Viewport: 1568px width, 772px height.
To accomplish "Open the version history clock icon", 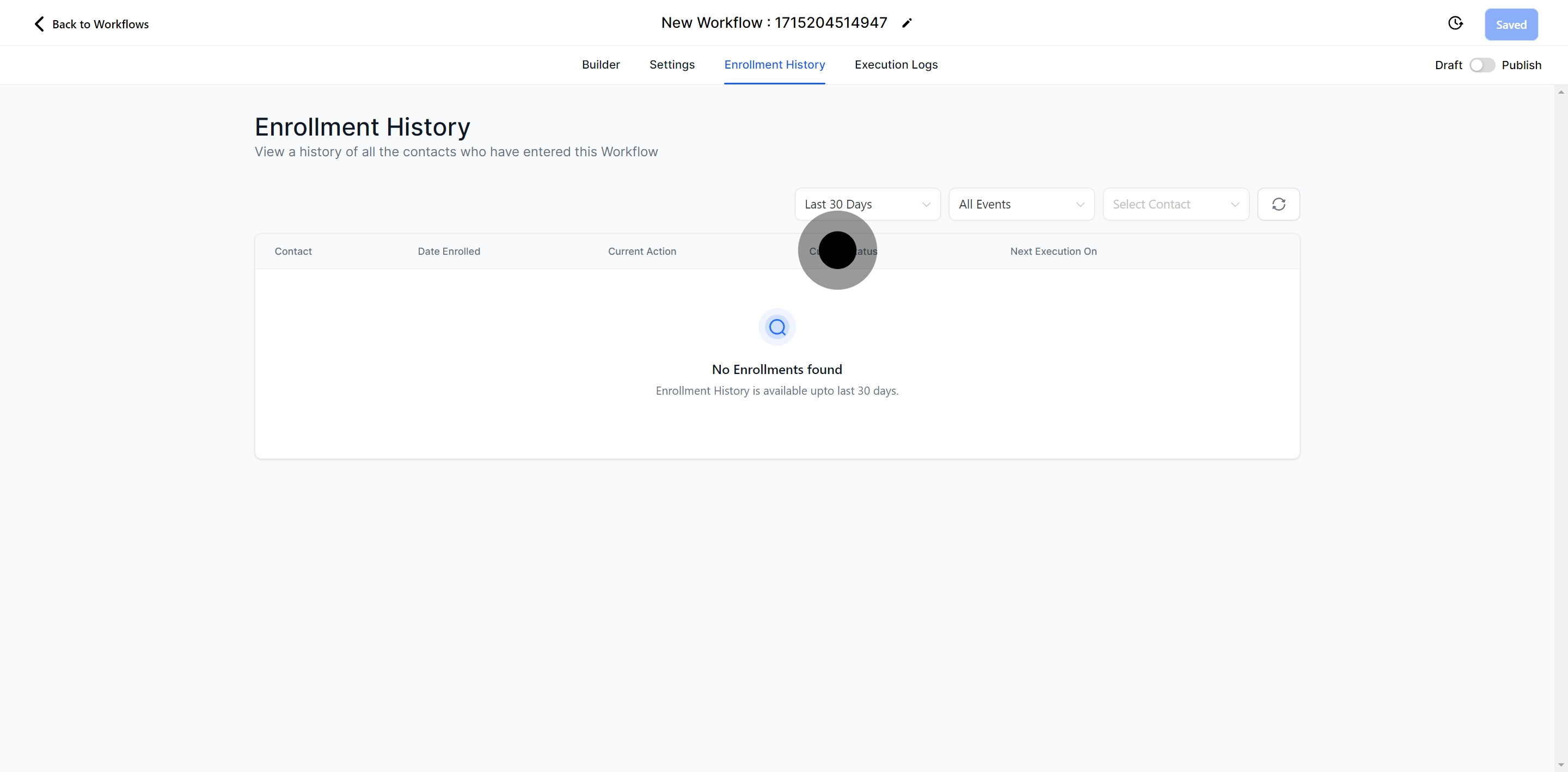I will tap(1455, 23).
